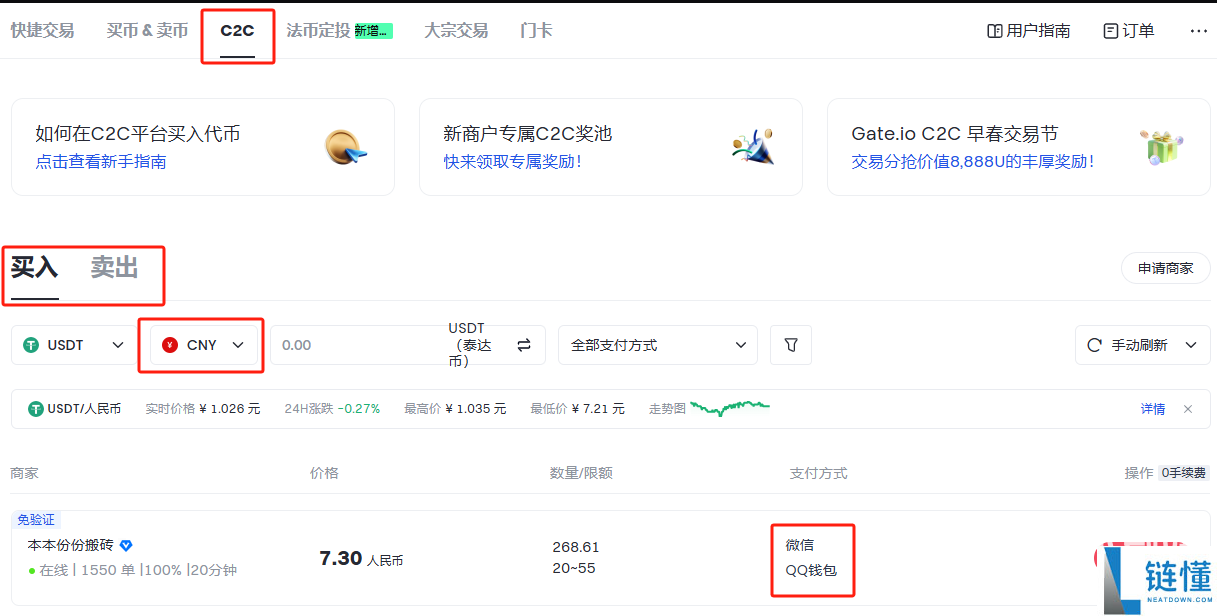1217x616 pixels.
Task: Click the merchant stats 在线 | 1550 单 line
Action: click(x=133, y=570)
